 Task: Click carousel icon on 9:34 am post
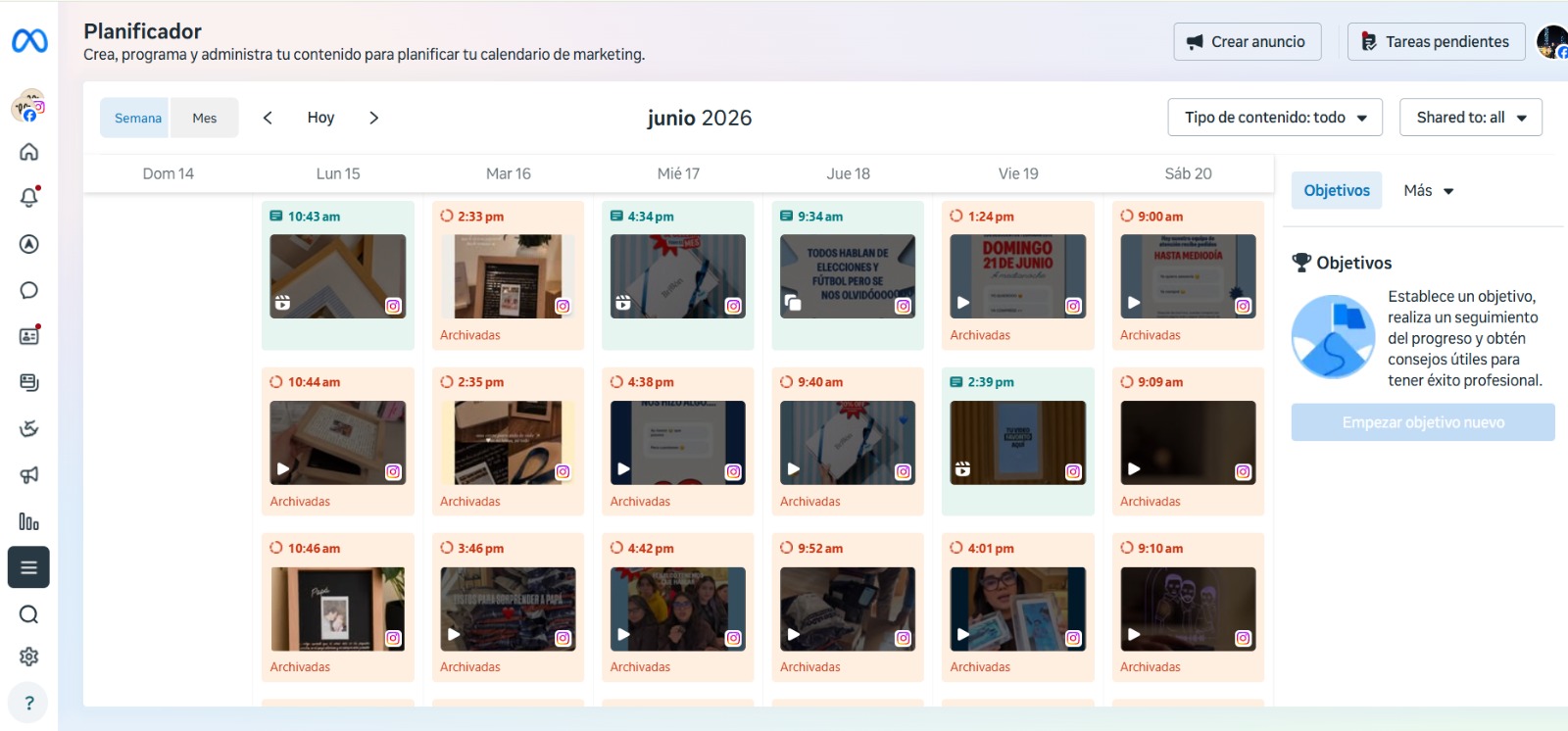pos(793,303)
